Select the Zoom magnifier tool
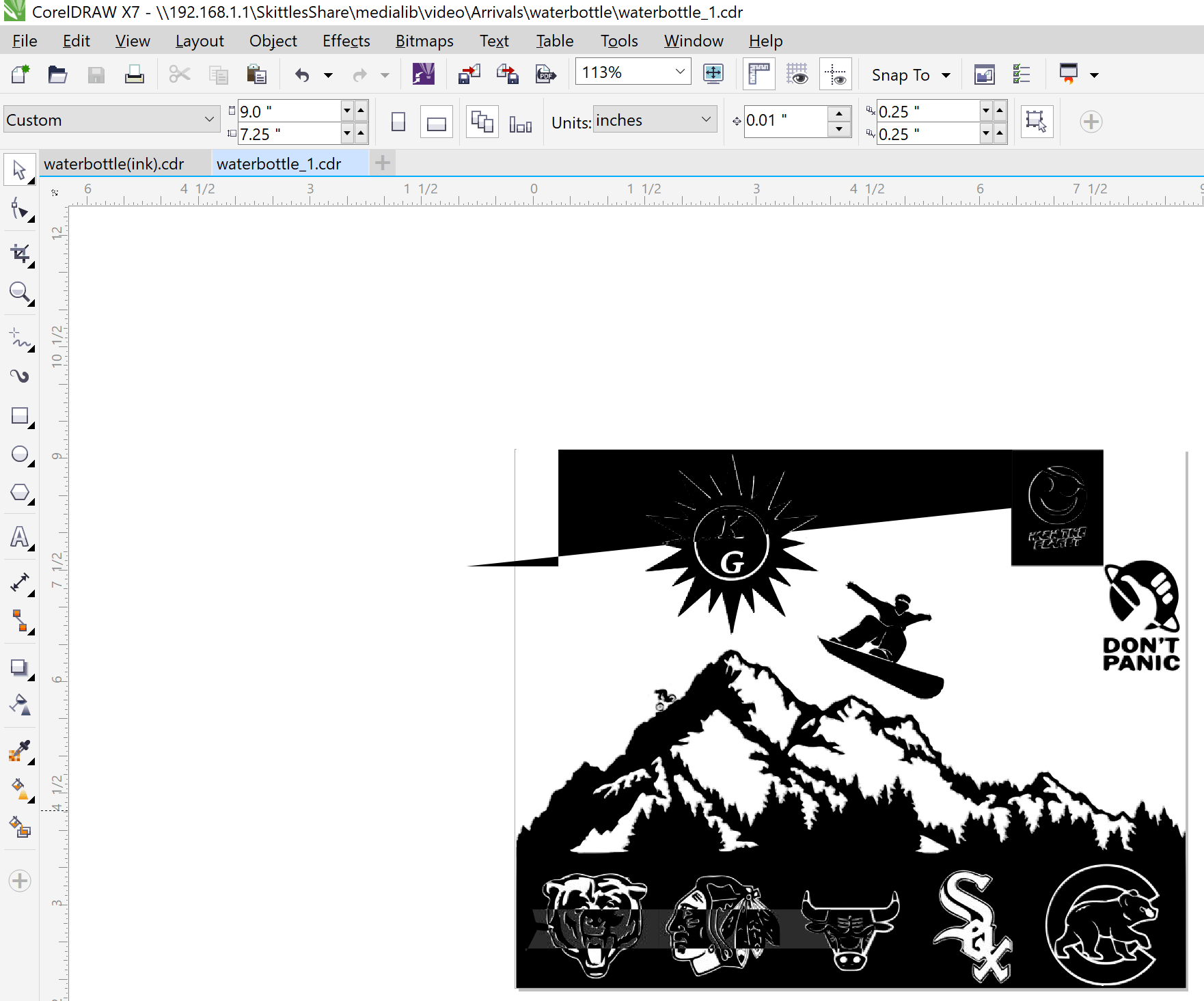The height and width of the screenshot is (1001, 1204). coord(20,293)
